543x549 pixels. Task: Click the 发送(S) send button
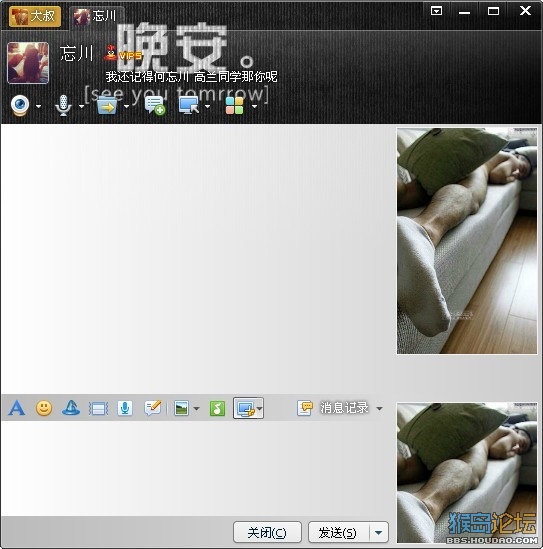(339, 533)
